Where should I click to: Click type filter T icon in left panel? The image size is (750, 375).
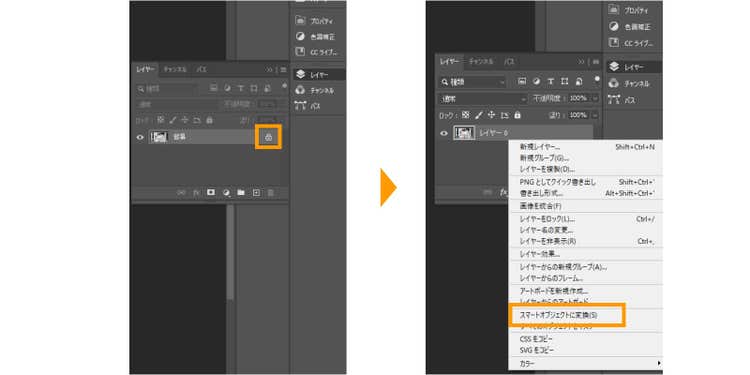point(241,88)
